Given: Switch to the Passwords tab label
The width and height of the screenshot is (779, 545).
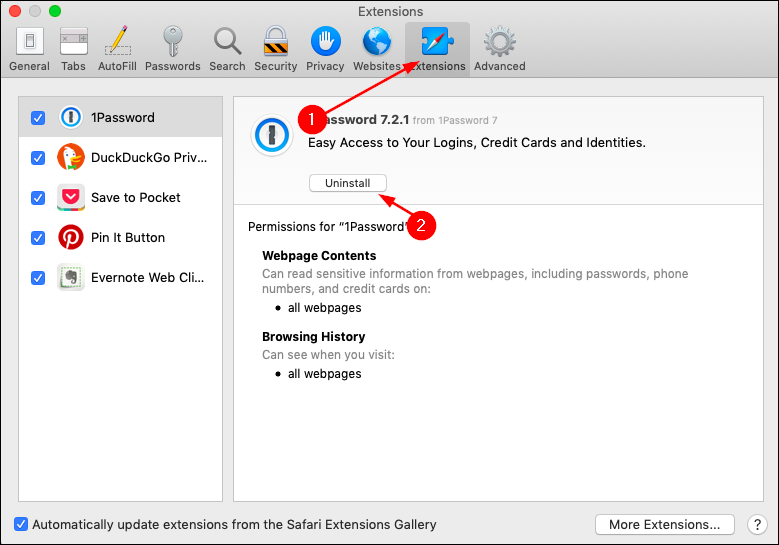Looking at the screenshot, I should point(172,66).
